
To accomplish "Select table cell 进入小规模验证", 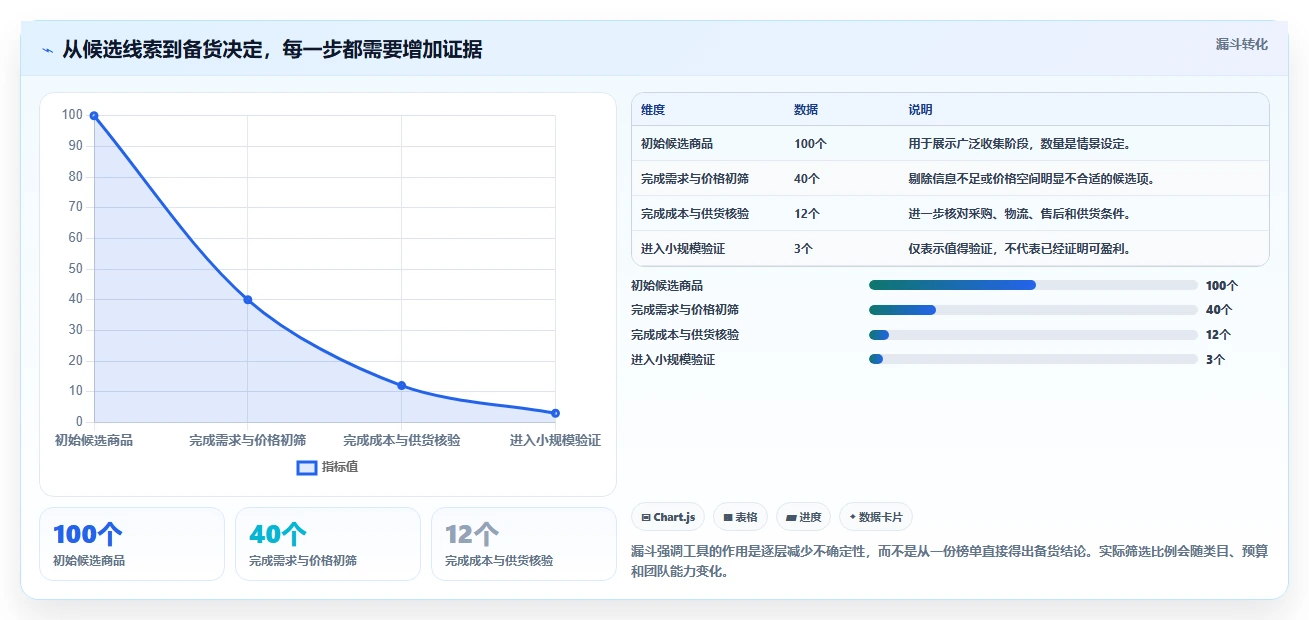I will [683, 249].
